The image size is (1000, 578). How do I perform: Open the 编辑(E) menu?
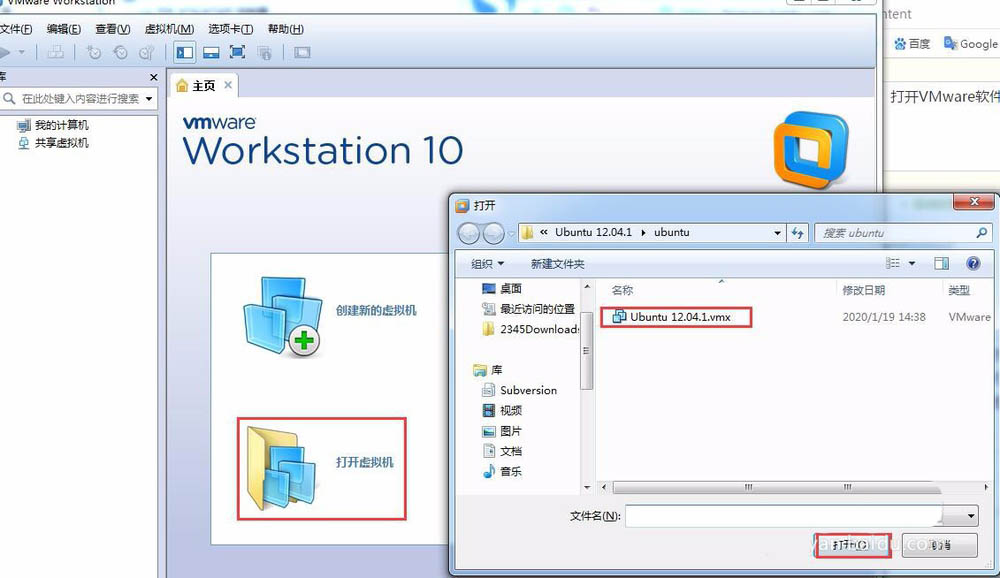pos(64,29)
